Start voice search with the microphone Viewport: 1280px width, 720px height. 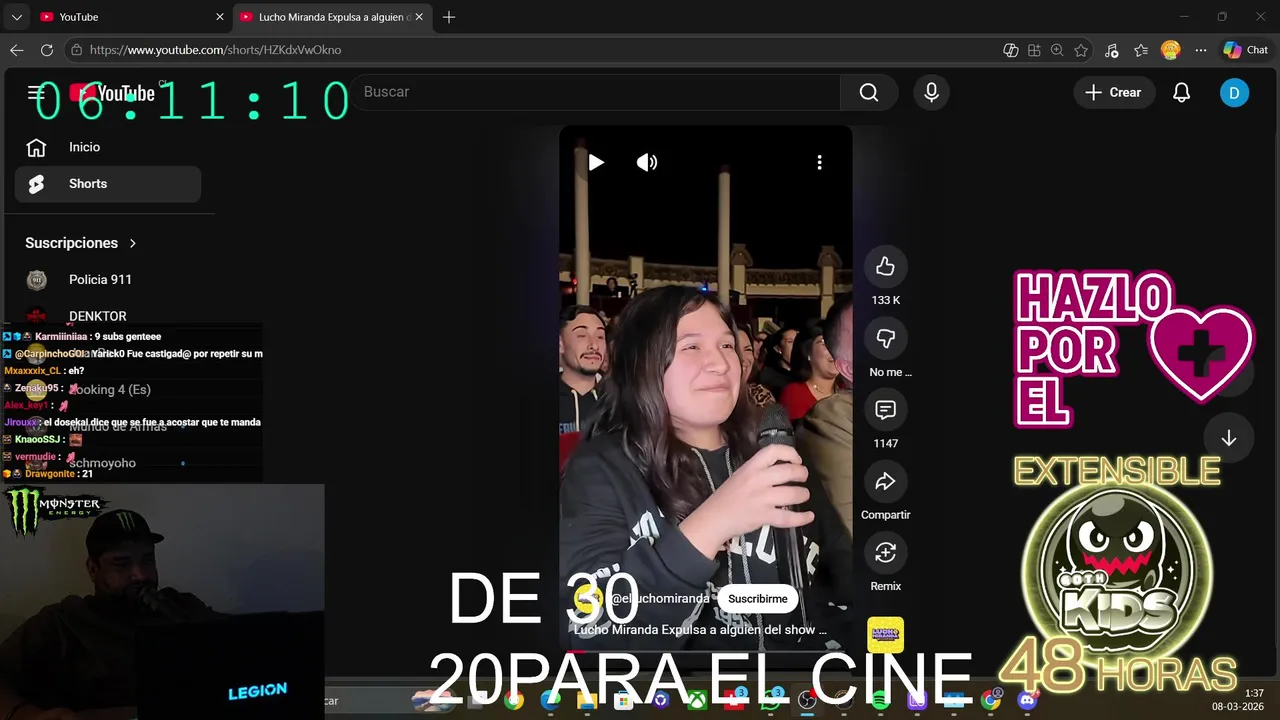(x=931, y=92)
